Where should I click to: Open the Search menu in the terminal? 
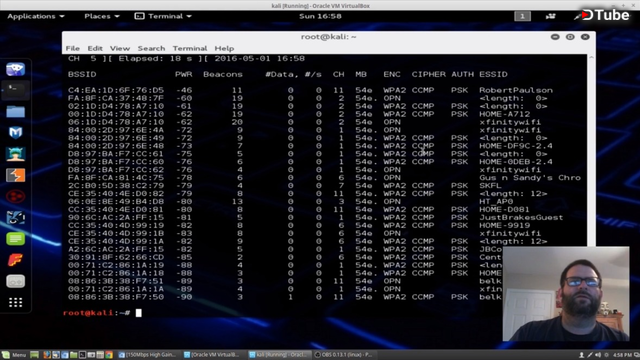tap(151, 48)
